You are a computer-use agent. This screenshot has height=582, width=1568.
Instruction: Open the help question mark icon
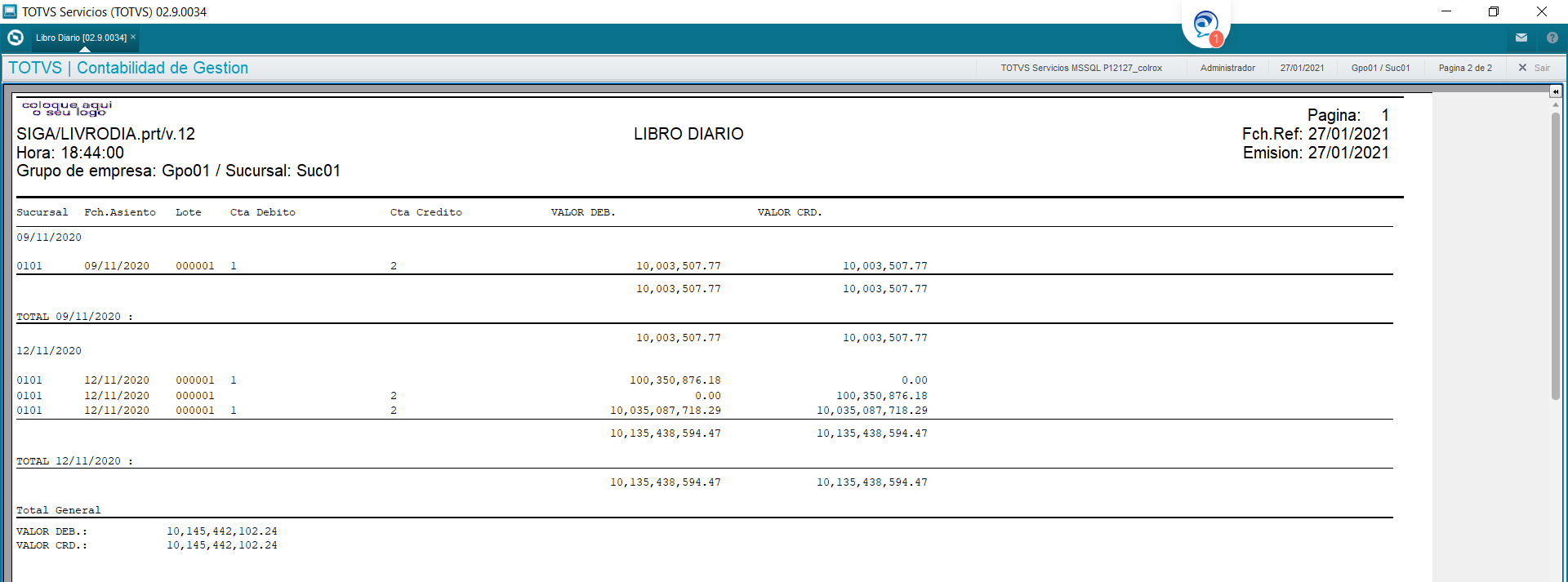1552,38
